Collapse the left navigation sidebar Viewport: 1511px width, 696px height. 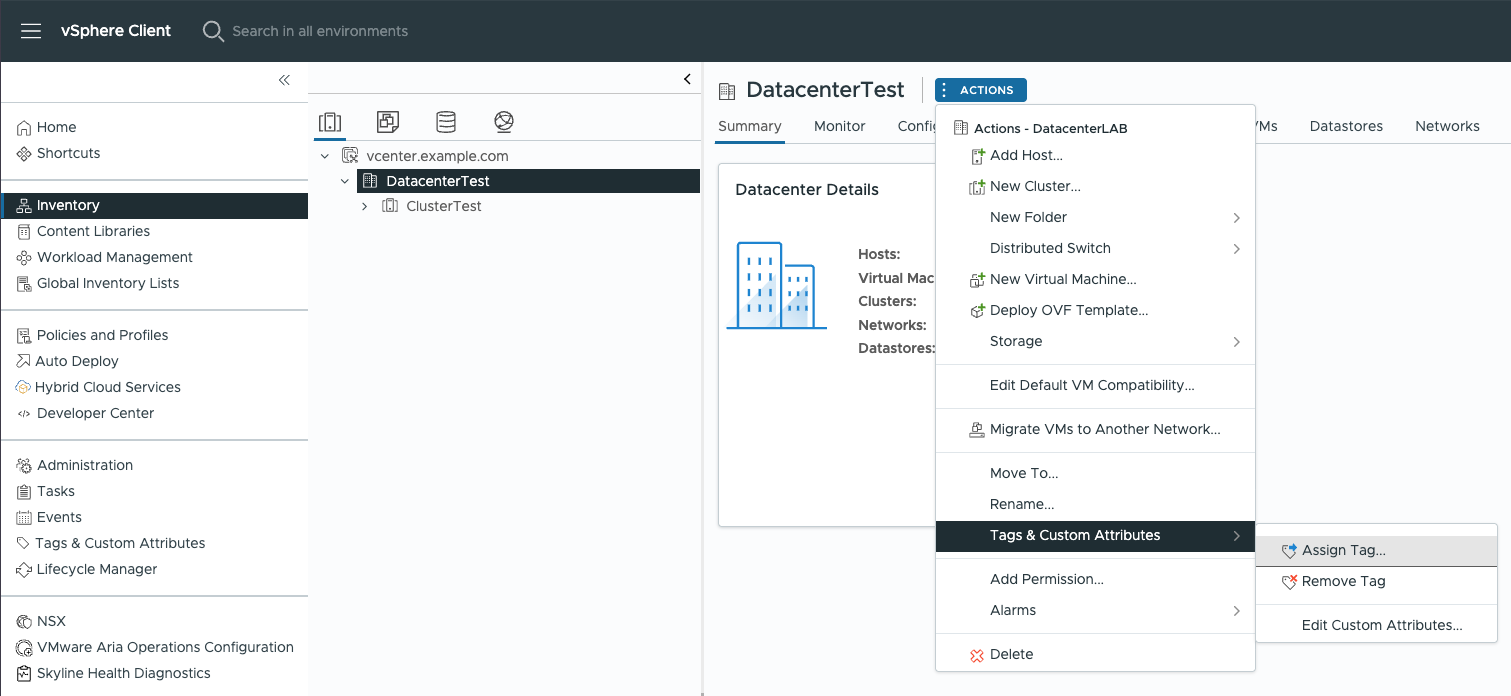click(284, 80)
